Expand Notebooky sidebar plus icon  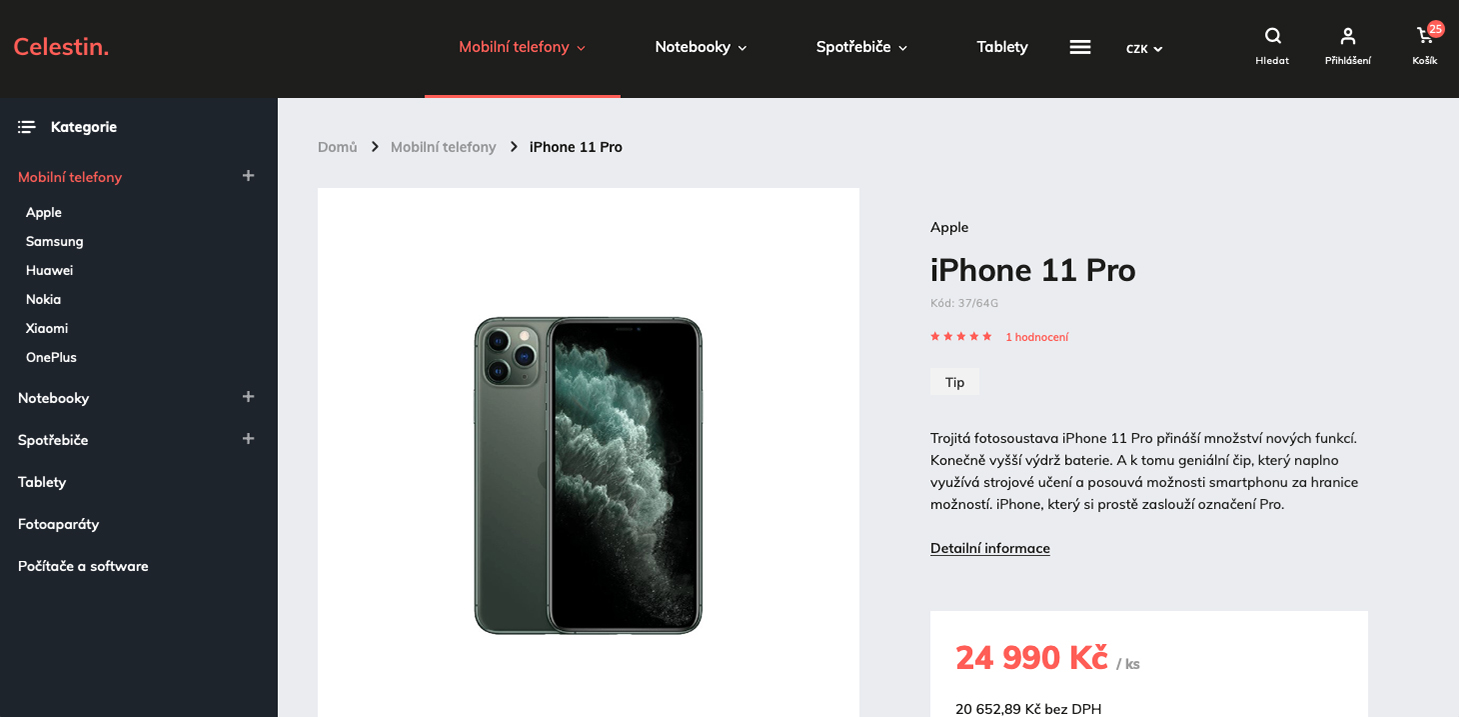pyautogui.click(x=248, y=397)
